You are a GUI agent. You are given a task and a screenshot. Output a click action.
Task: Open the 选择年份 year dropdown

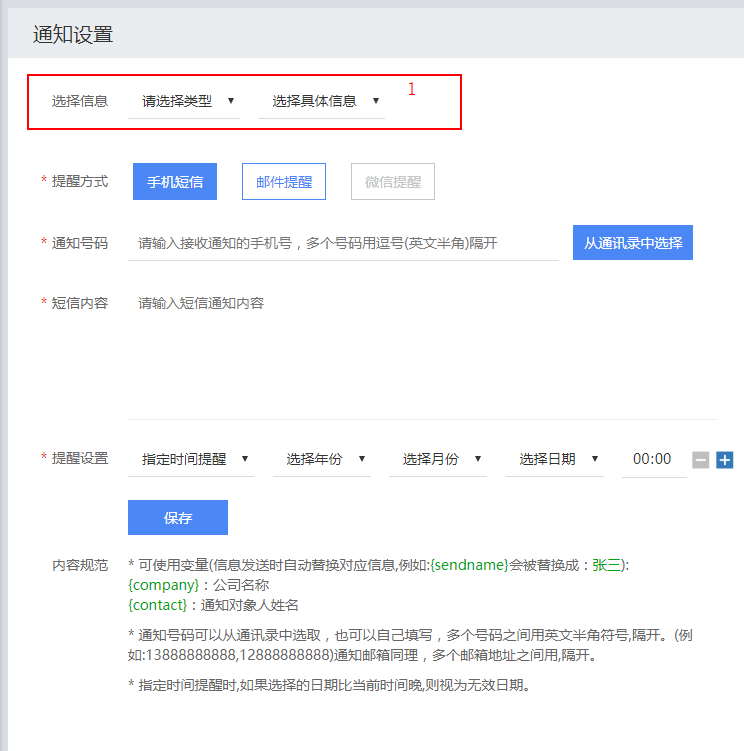(322, 459)
